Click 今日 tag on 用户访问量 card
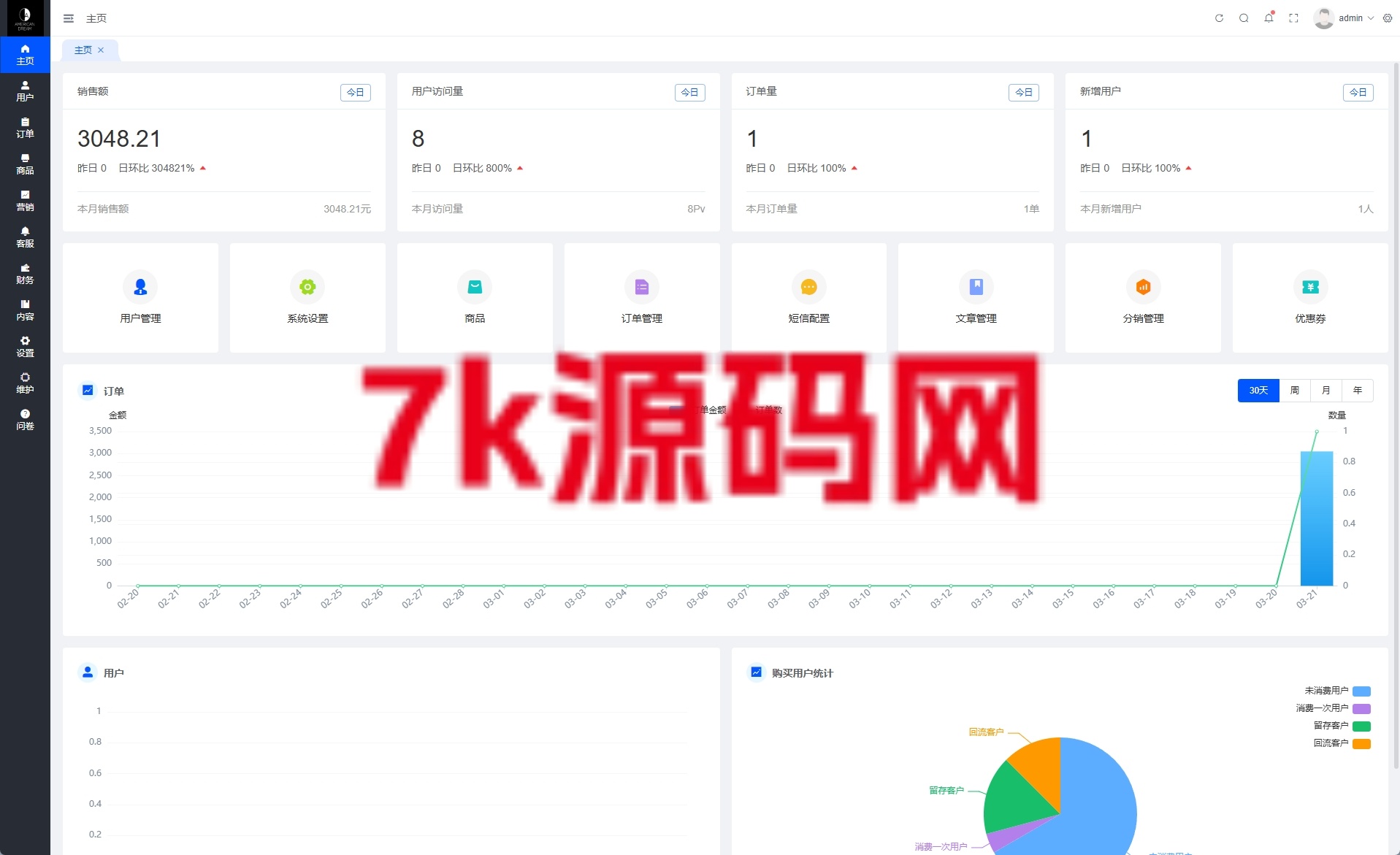This screenshot has height=855, width=1400. 689,93
